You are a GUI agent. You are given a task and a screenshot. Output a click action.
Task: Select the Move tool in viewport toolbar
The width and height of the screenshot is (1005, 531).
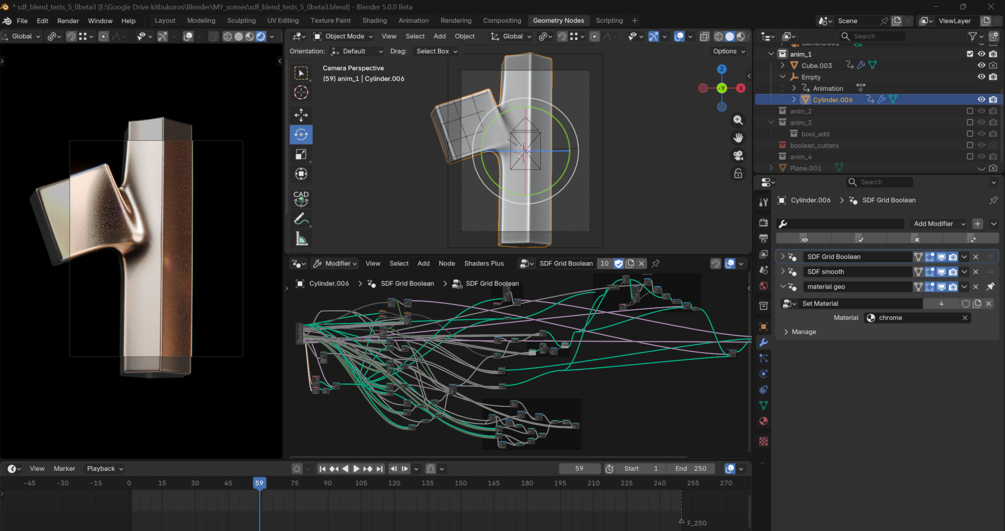tap(301, 115)
